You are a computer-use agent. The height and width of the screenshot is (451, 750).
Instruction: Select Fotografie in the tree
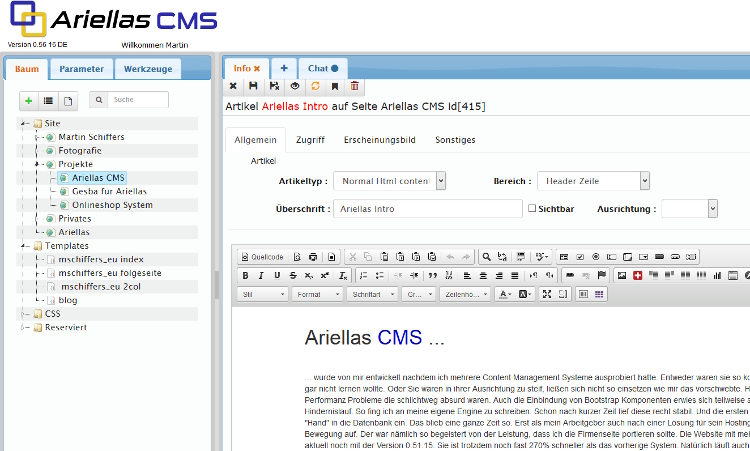coord(80,151)
